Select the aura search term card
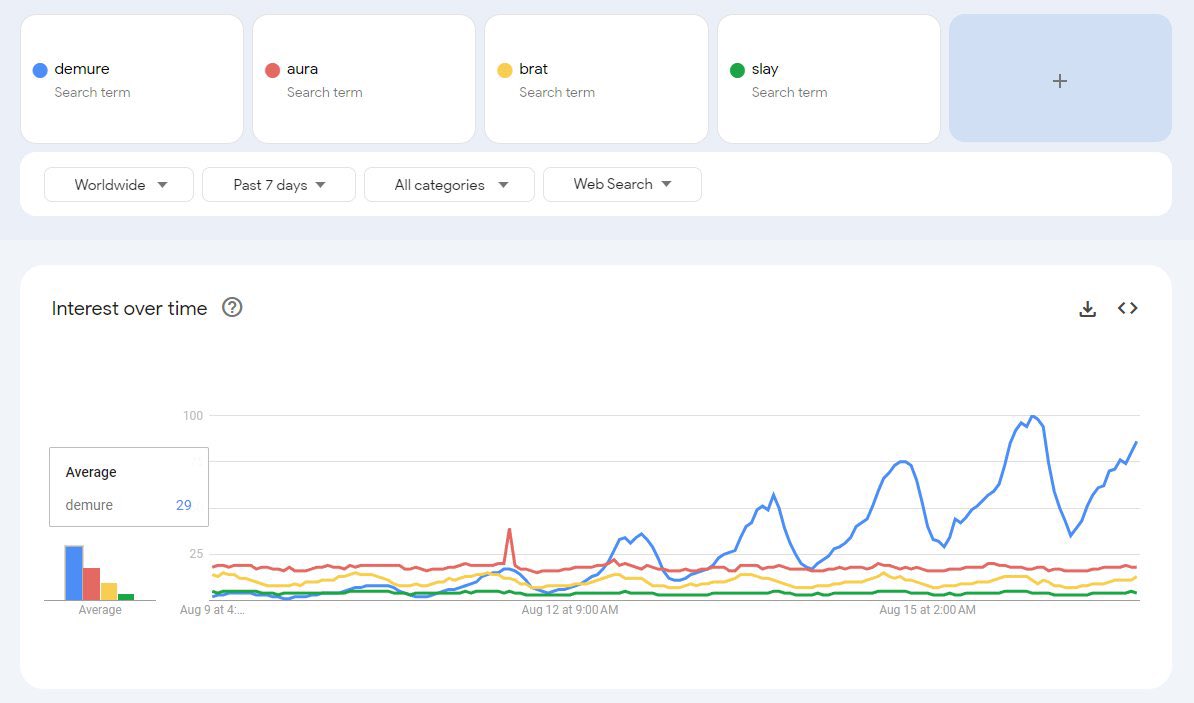This screenshot has height=703, width=1194. 364,78
